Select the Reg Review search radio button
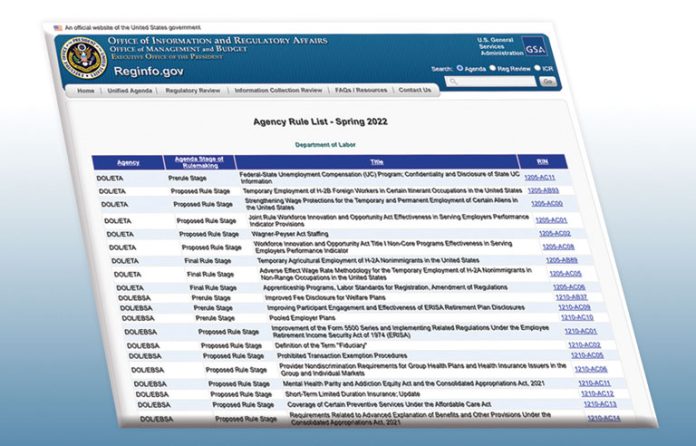Screen dimensions: 696x446 [x=492, y=68]
